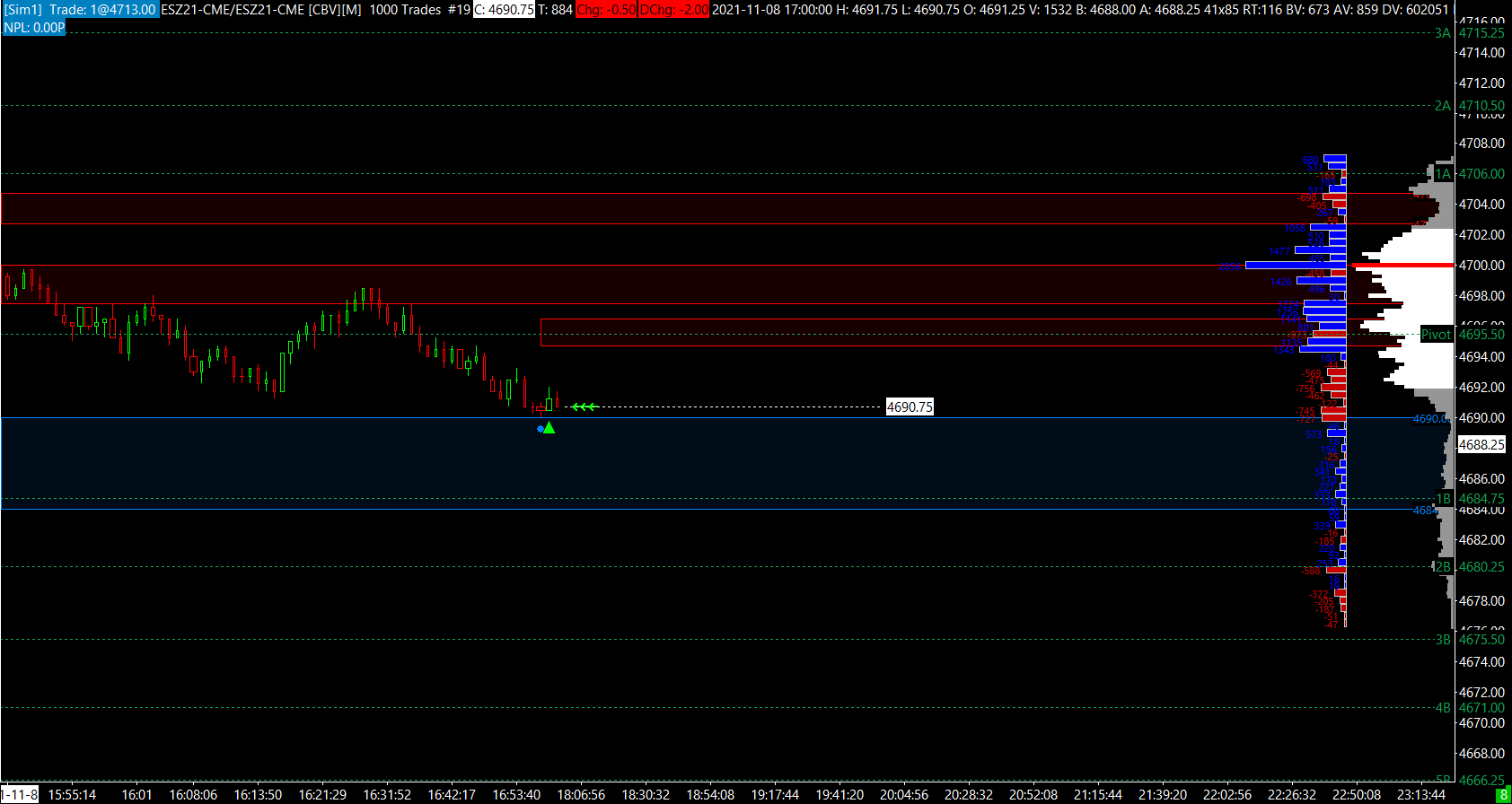The image size is (1512, 804).
Task: Click the largest blue volume bar at 4700
Action: pyautogui.click(x=1296, y=265)
